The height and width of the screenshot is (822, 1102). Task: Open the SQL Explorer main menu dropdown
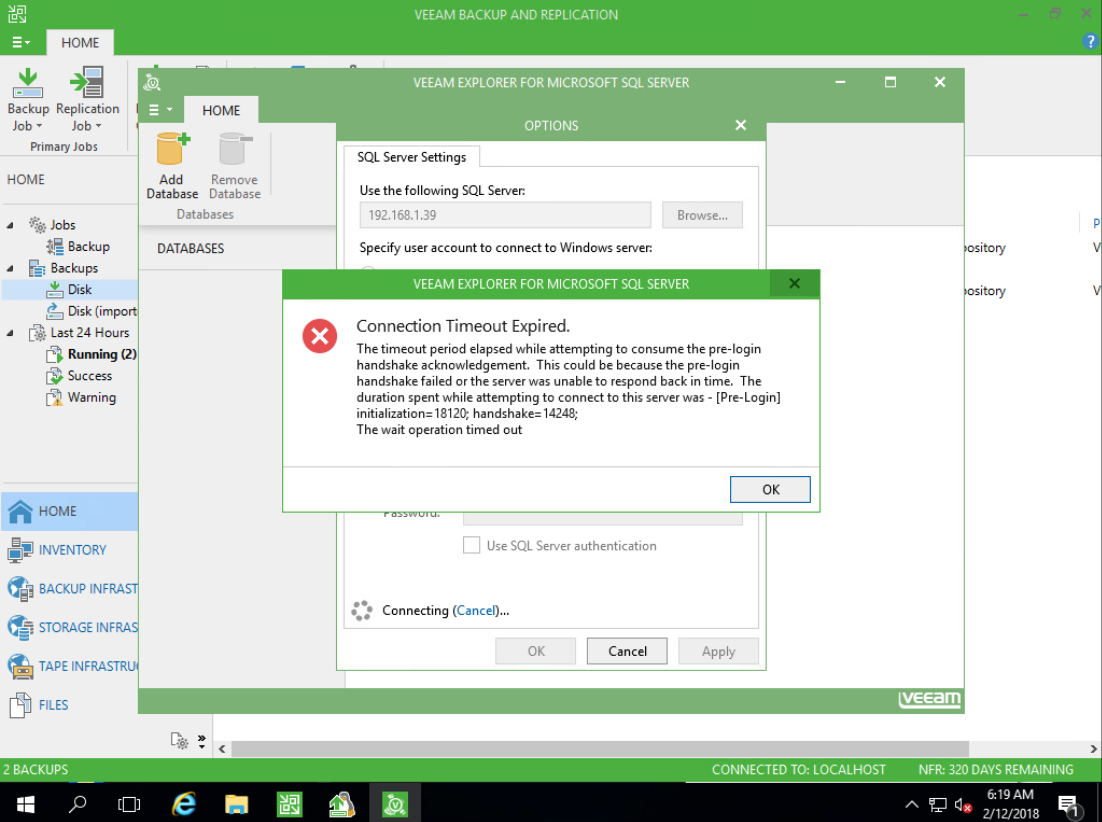pyautogui.click(x=161, y=110)
